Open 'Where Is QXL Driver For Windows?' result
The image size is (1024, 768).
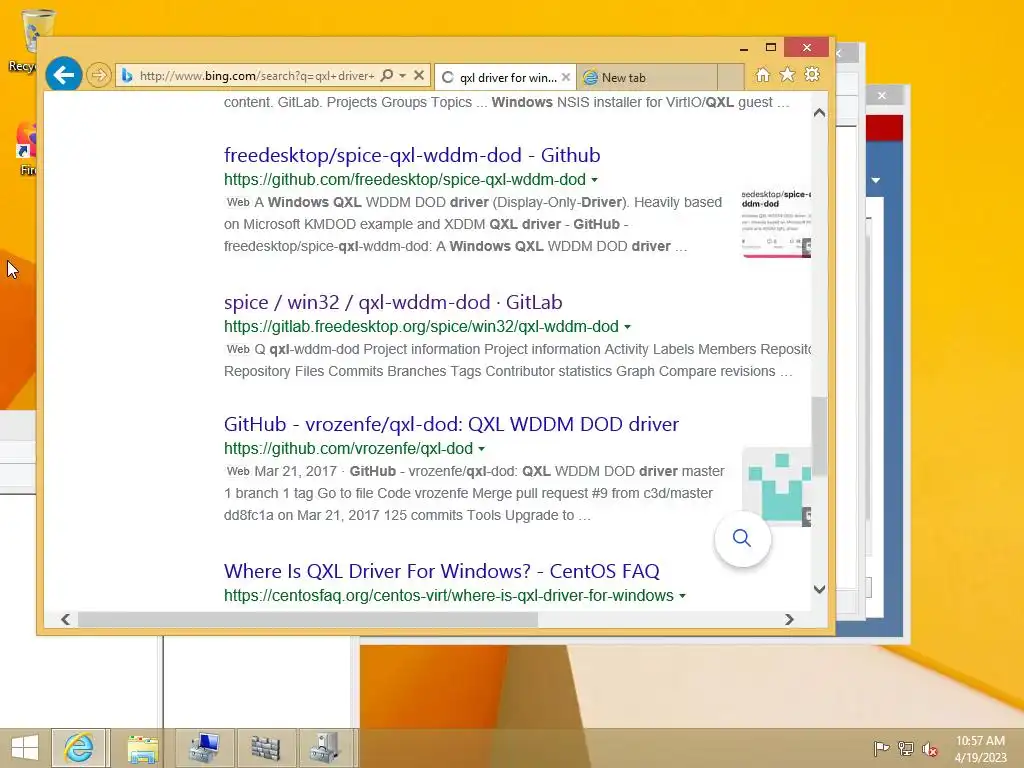(x=441, y=571)
